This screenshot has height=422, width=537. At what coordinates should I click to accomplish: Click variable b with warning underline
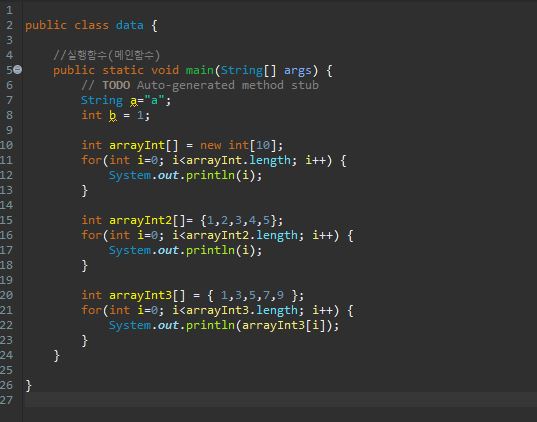click(x=113, y=115)
